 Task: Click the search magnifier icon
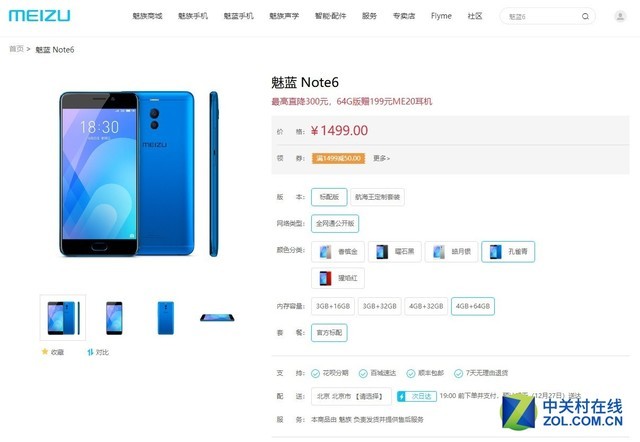585,16
